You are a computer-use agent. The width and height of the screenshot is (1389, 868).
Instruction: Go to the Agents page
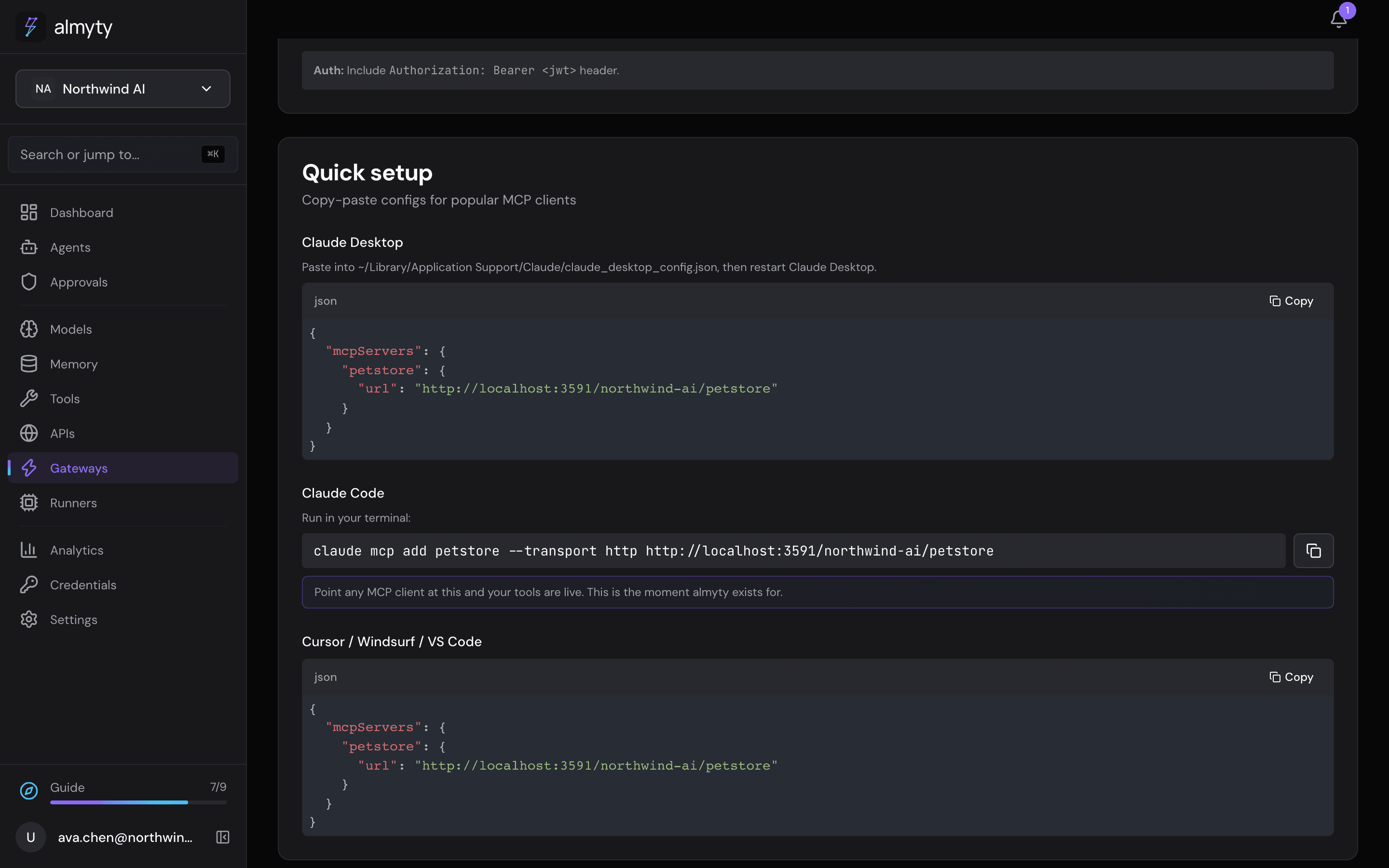click(x=123, y=247)
